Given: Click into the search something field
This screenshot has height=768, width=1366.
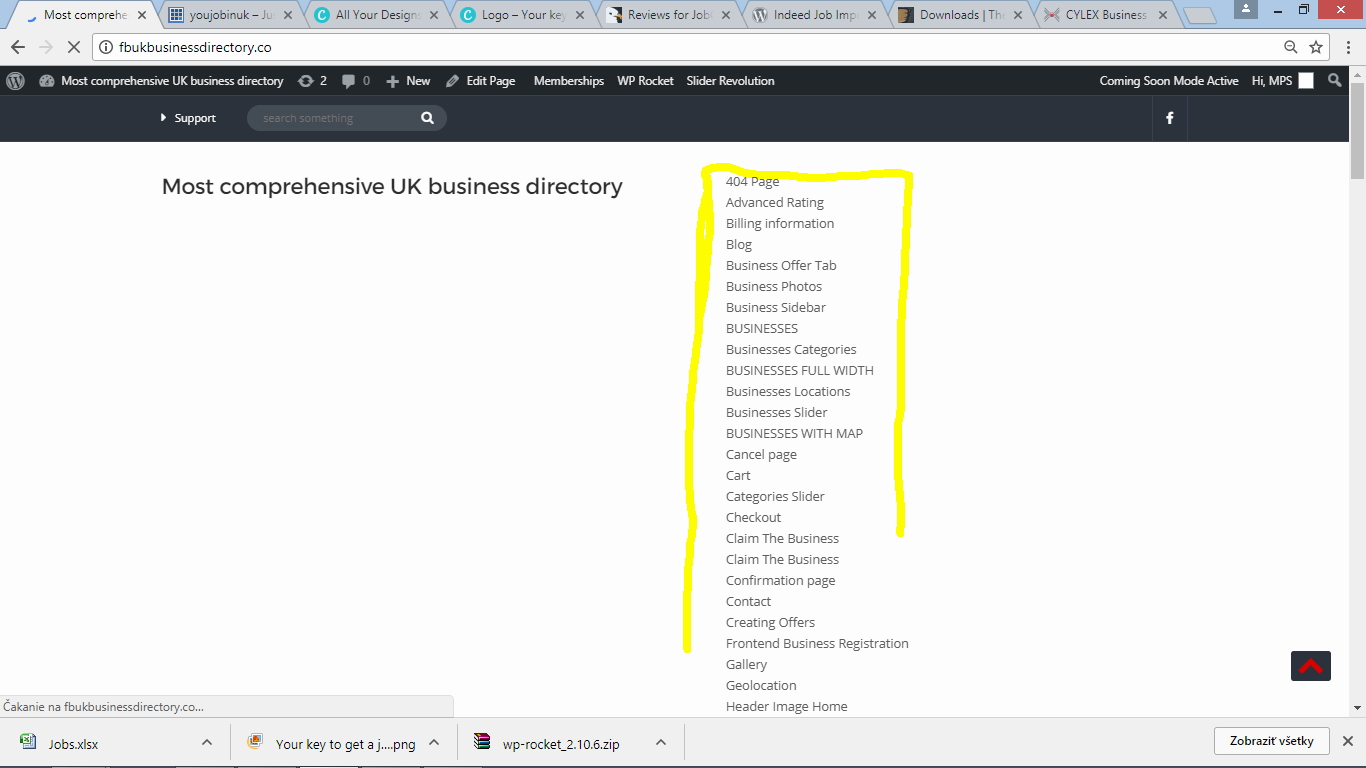Looking at the screenshot, I should (335, 118).
